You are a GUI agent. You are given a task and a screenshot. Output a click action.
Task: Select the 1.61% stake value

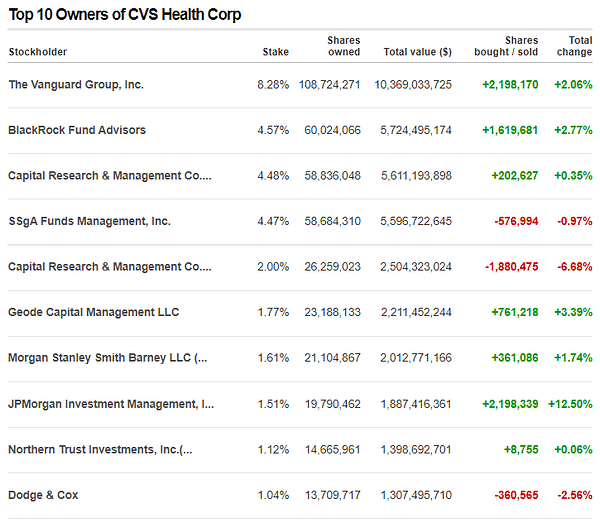[273, 358]
